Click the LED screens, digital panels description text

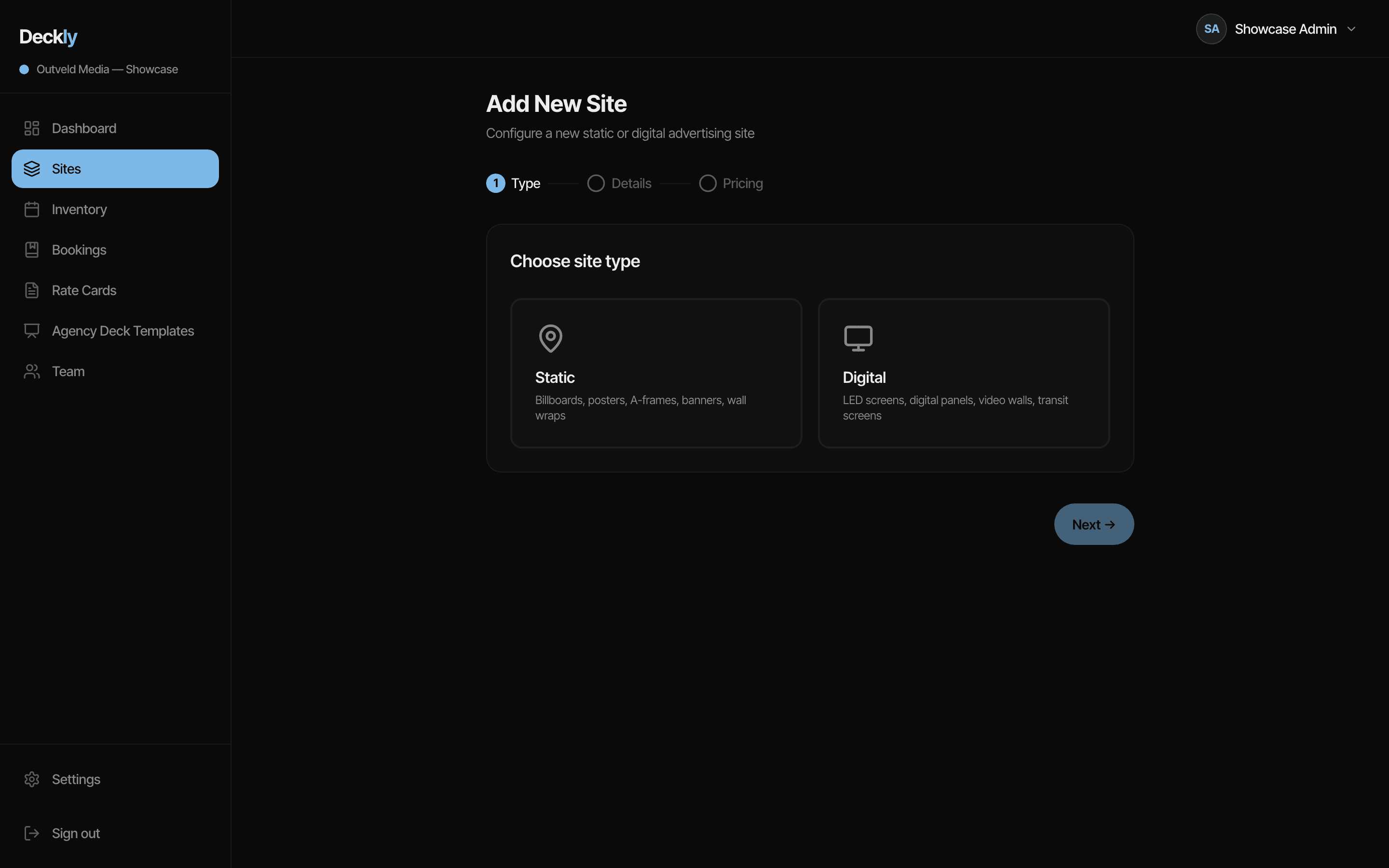pyautogui.click(x=955, y=407)
